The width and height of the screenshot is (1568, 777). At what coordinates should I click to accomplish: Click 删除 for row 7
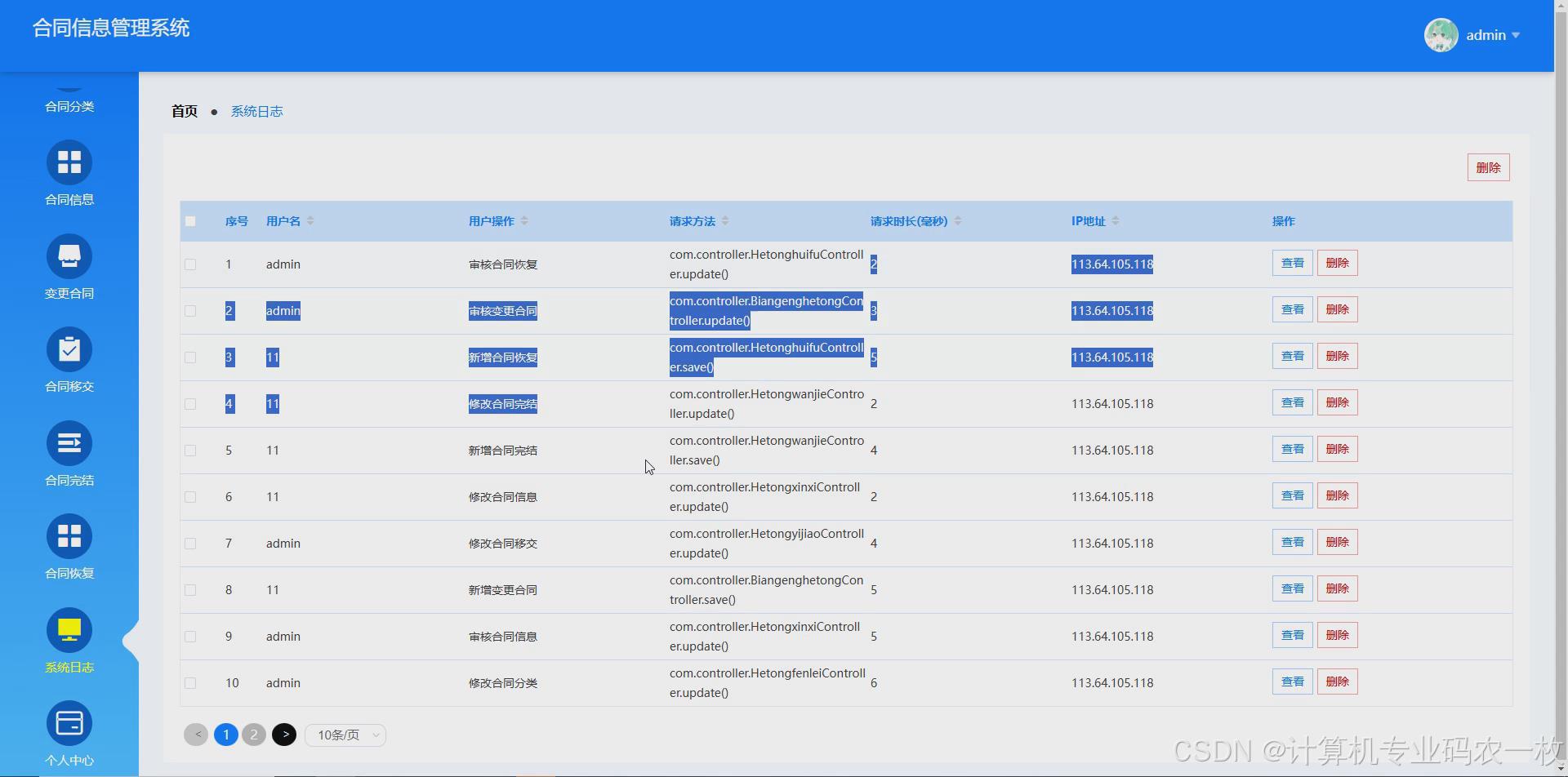click(x=1337, y=542)
